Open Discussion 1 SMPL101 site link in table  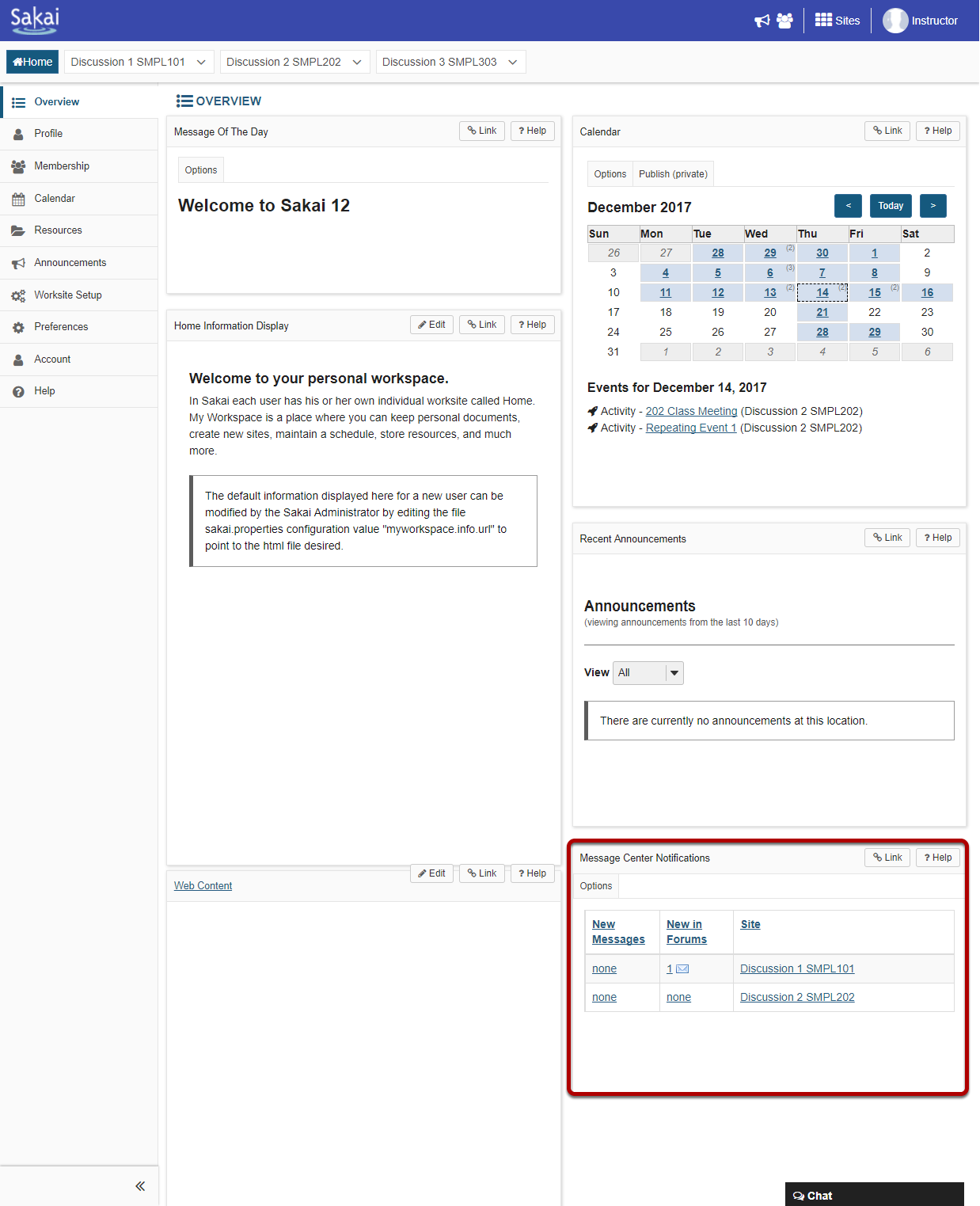[797, 969]
